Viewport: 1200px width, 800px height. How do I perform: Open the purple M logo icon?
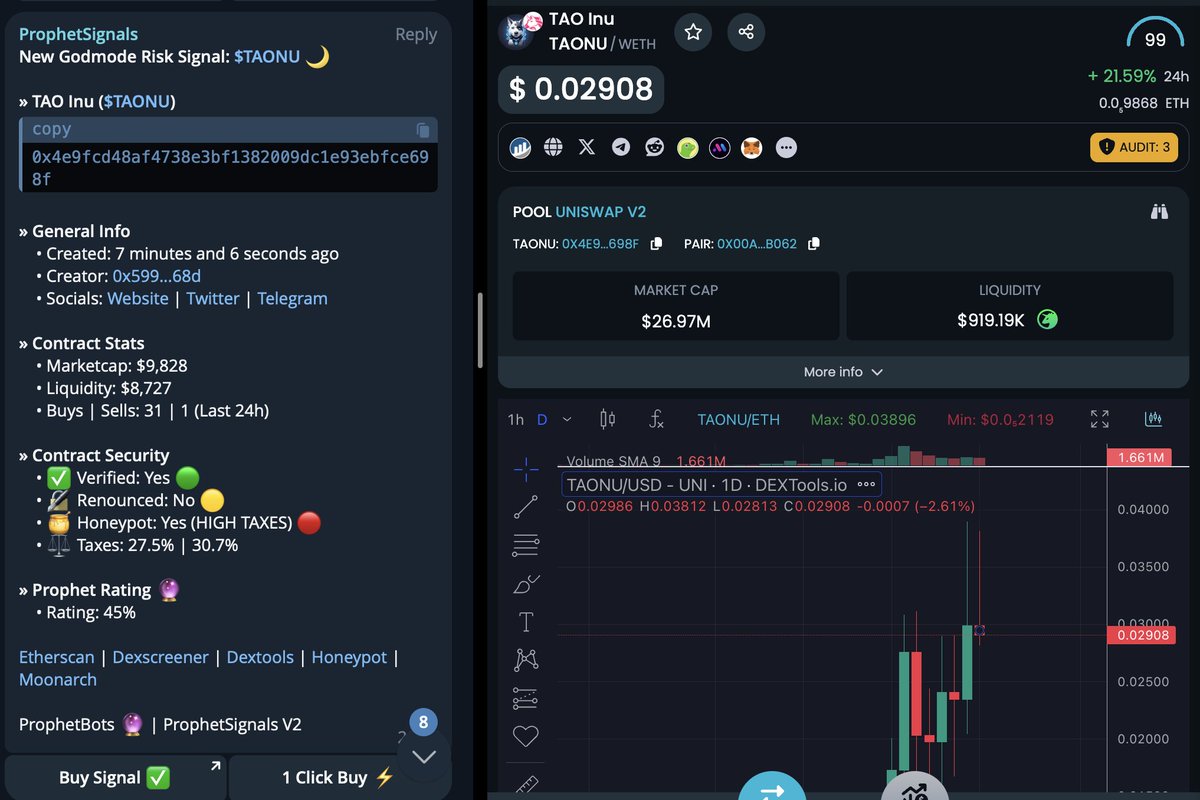(720, 147)
